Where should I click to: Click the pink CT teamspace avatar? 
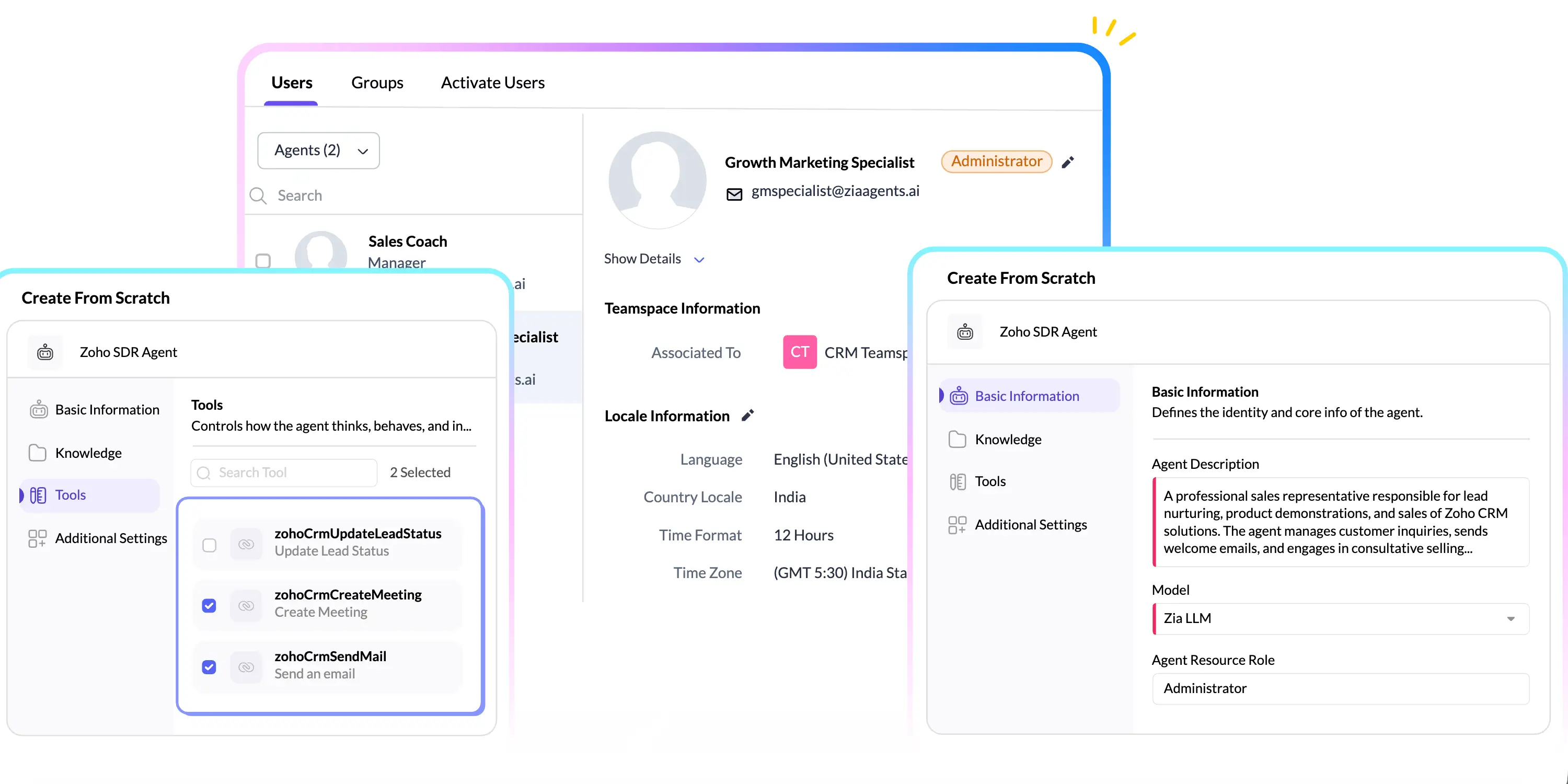pyautogui.click(x=799, y=352)
